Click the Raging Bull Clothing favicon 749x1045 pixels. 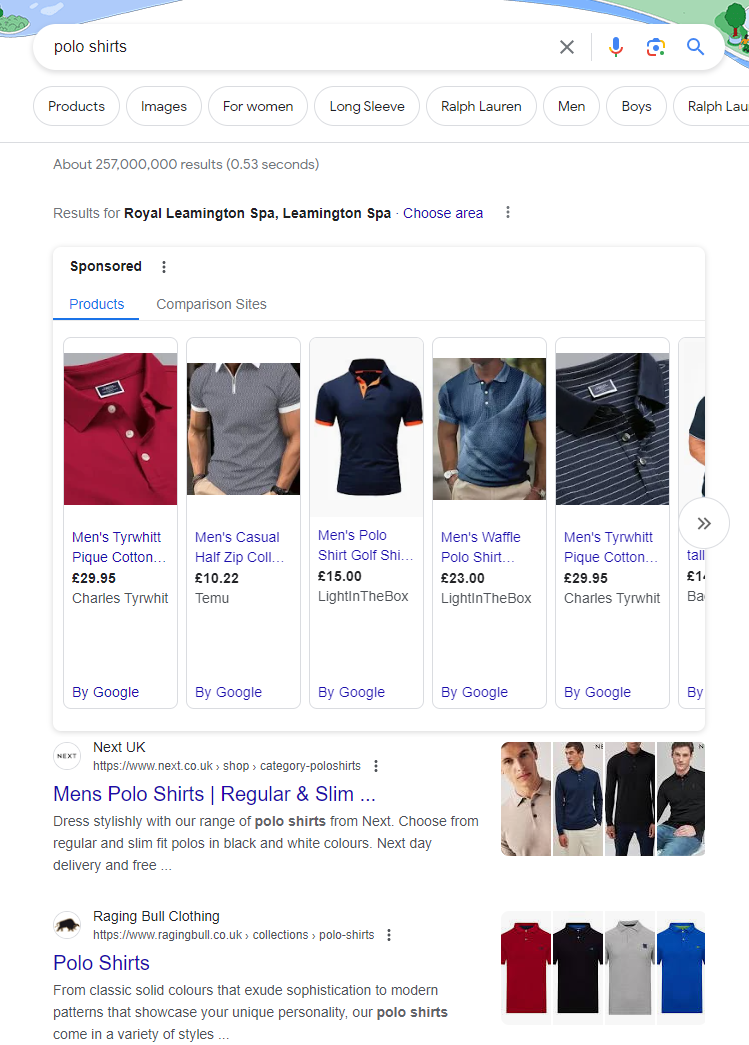pos(67,925)
